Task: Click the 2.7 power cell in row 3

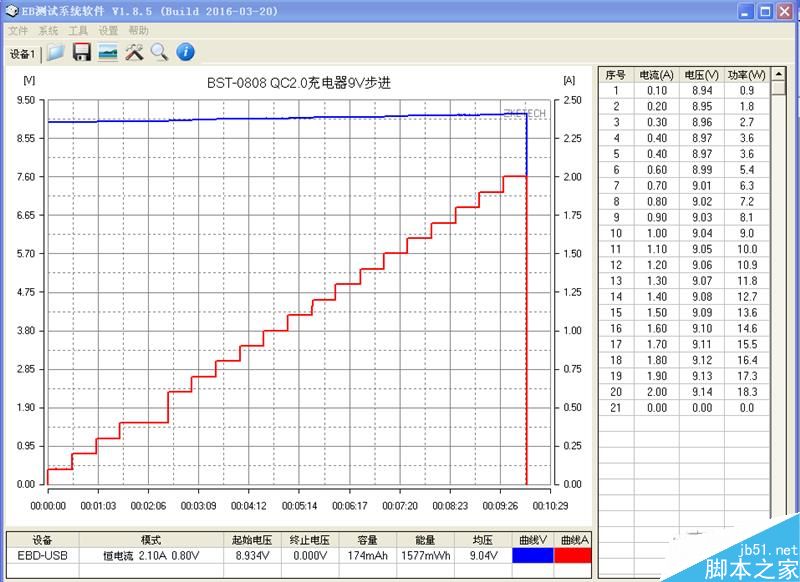Action: pyautogui.click(x=746, y=122)
